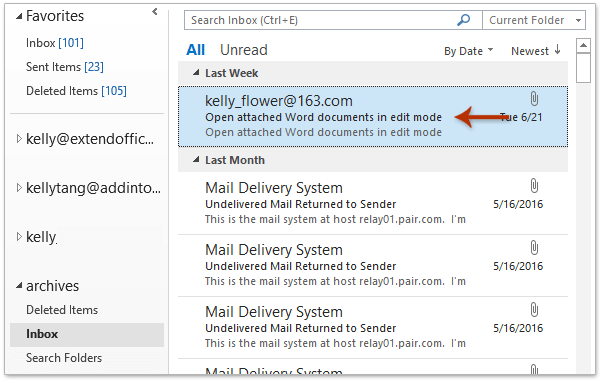Collapse the Favorites section
This screenshot has width=600, height=380.
coord(19,16)
